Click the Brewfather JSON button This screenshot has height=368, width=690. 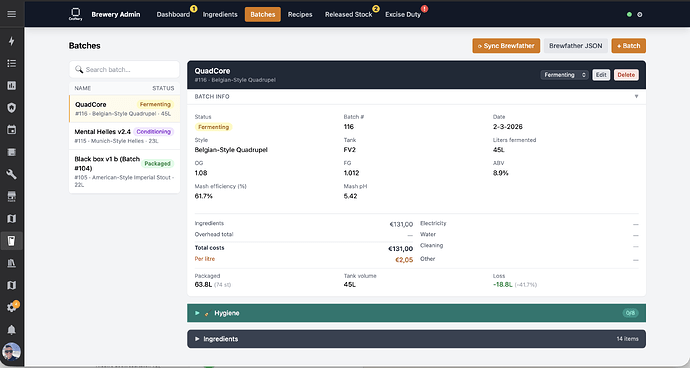pyautogui.click(x=576, y=46)
